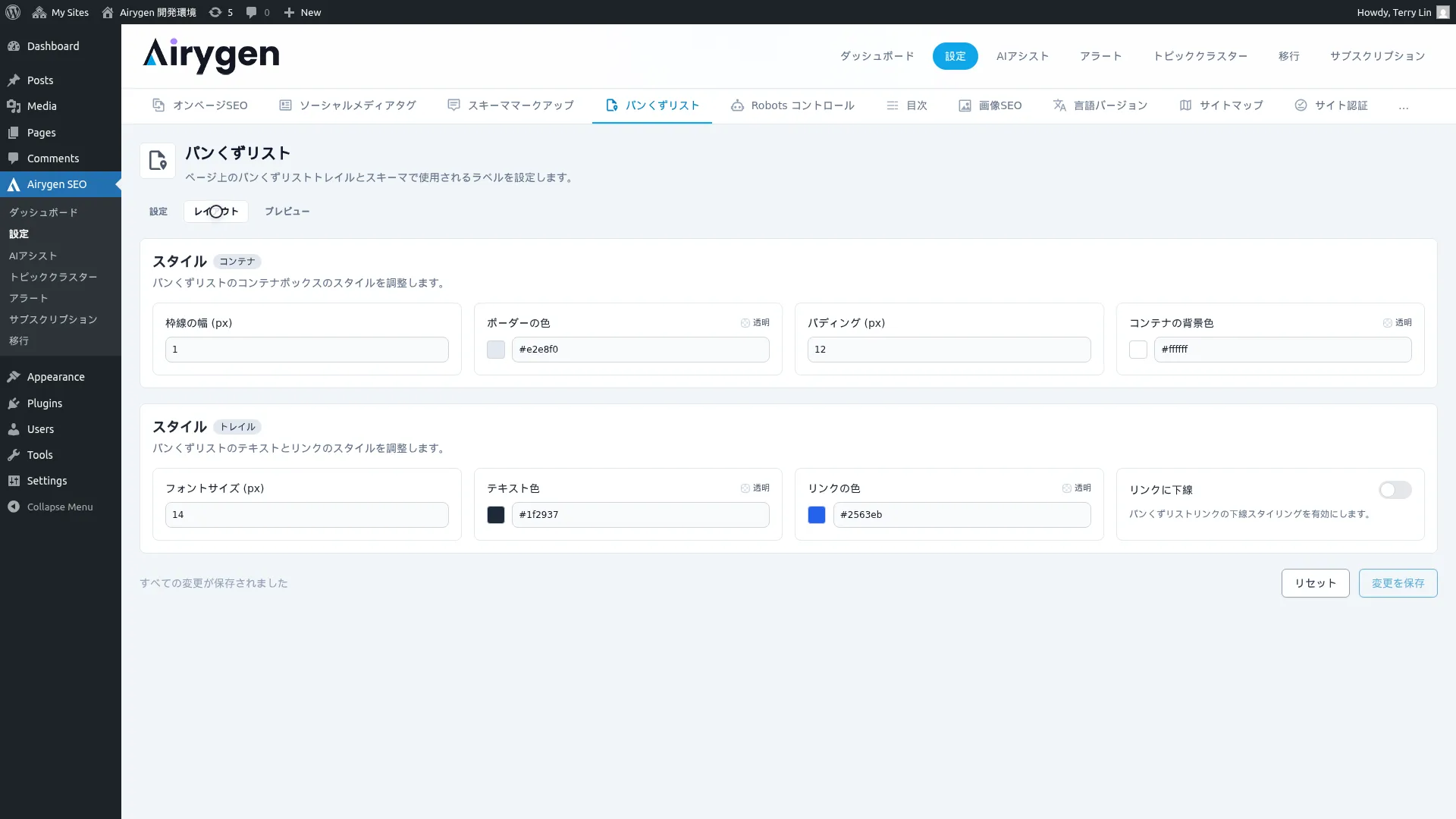Image resolution: width=1456 pixels, height=819 pixels.
Task: Select the プレビュー sub-tab
Action: [x=287, y=212]
